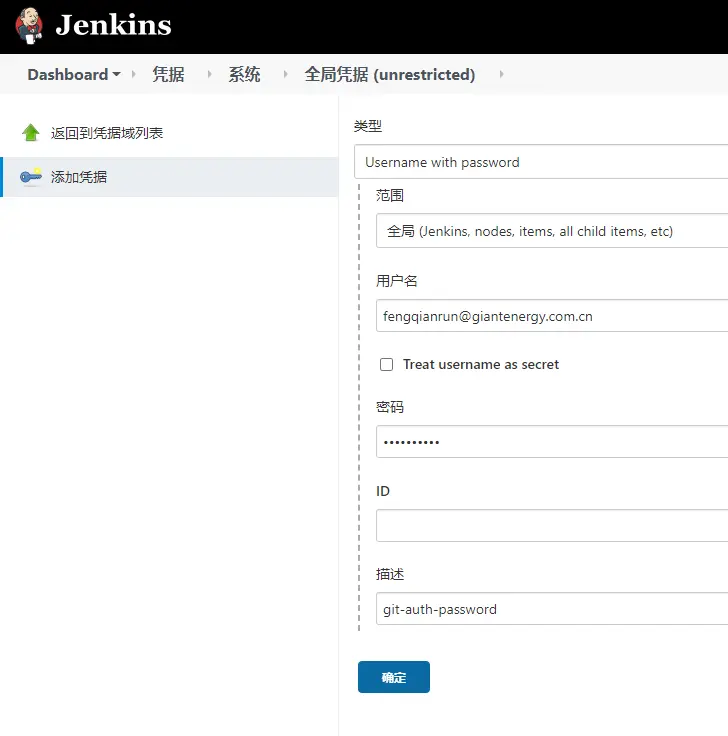Click the green up-arrow return icon
This screenshot has height=736, width=728.
tap(30, 133)
